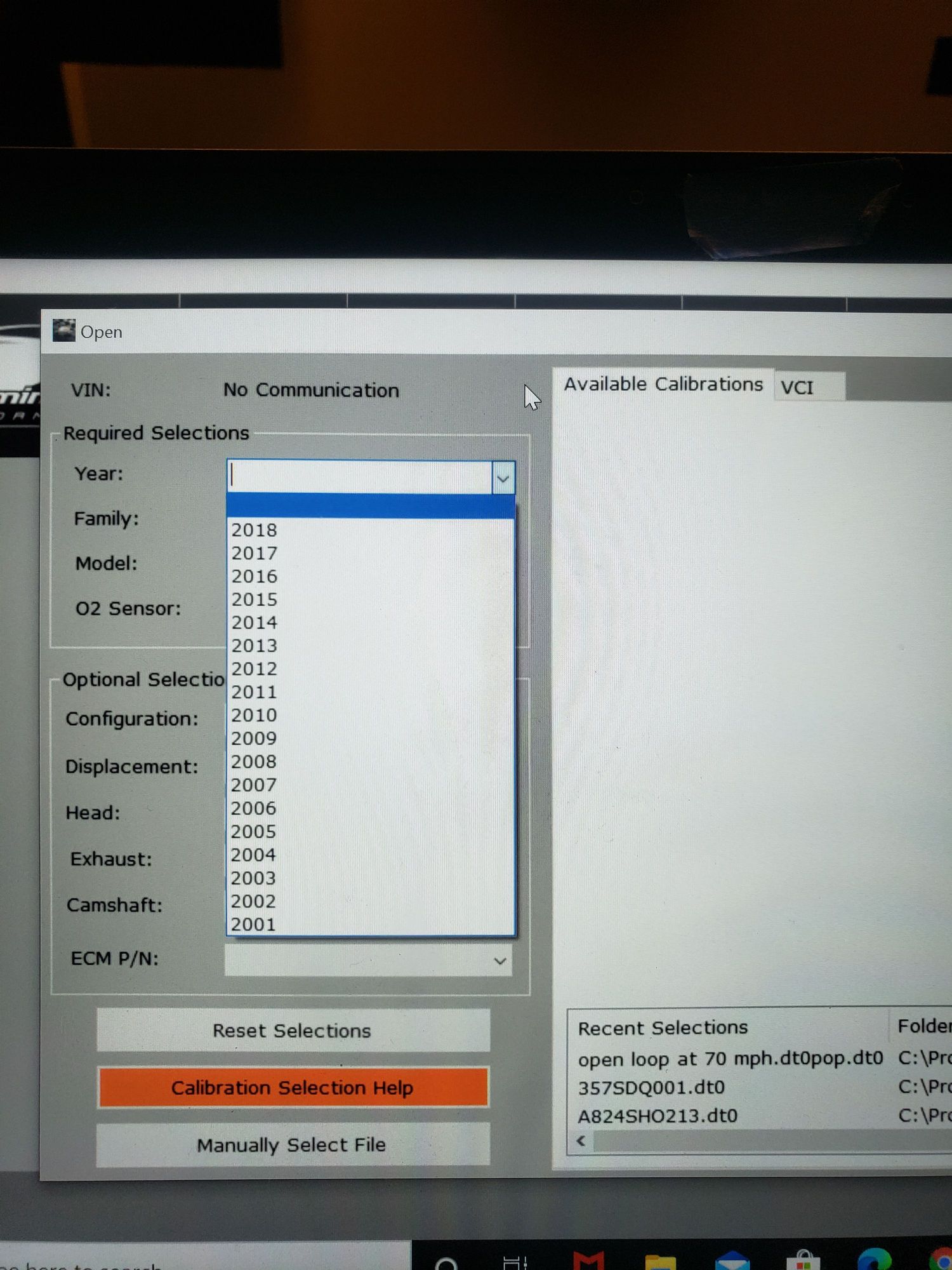Open Cortana circle icon in taskbar
The height and width of the screenshot is (1270, 952).
447,1262
